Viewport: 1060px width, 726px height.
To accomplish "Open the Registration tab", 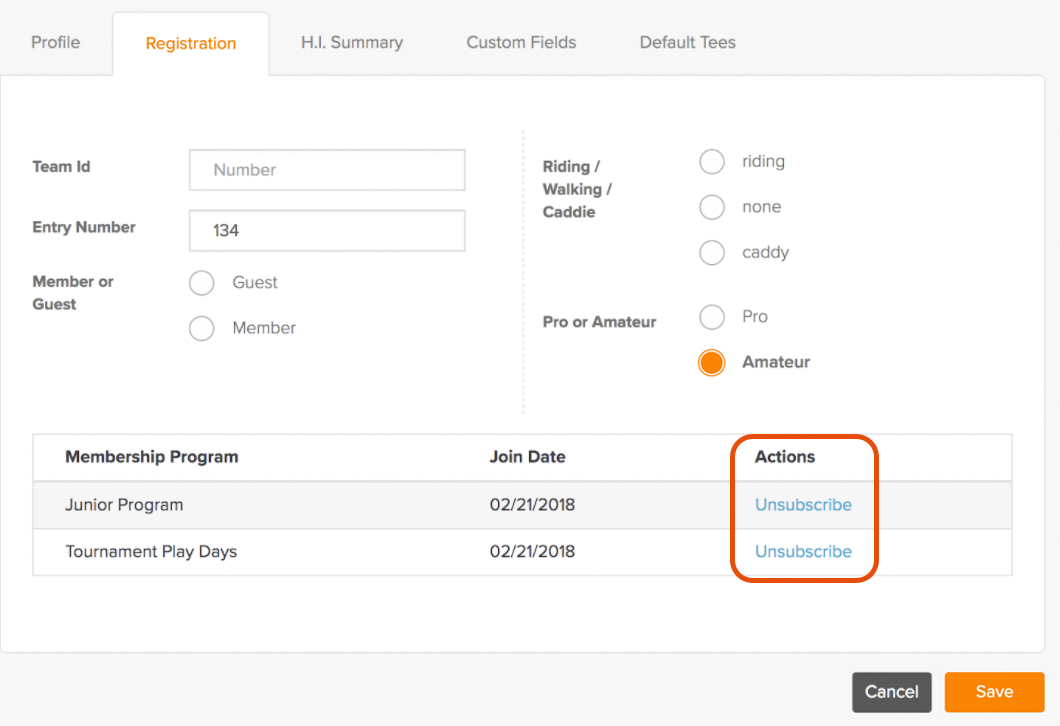I will pos(191,43).
